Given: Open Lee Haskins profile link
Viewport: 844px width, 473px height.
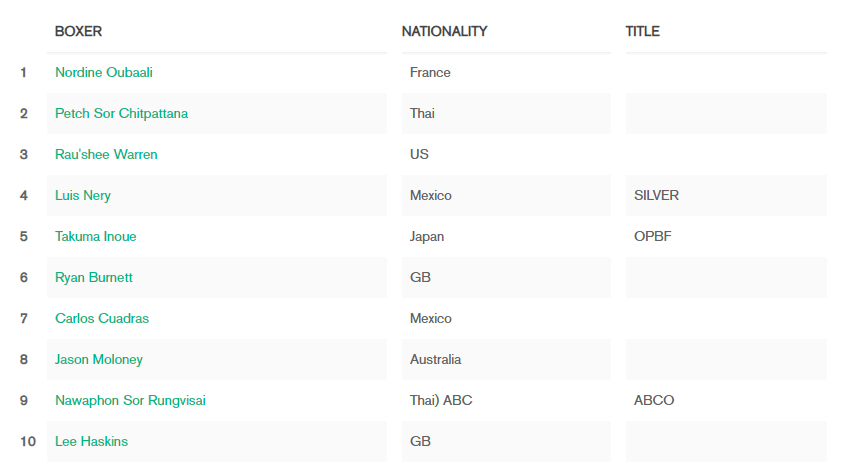Looking at the screenshot, I should [92, 441].
